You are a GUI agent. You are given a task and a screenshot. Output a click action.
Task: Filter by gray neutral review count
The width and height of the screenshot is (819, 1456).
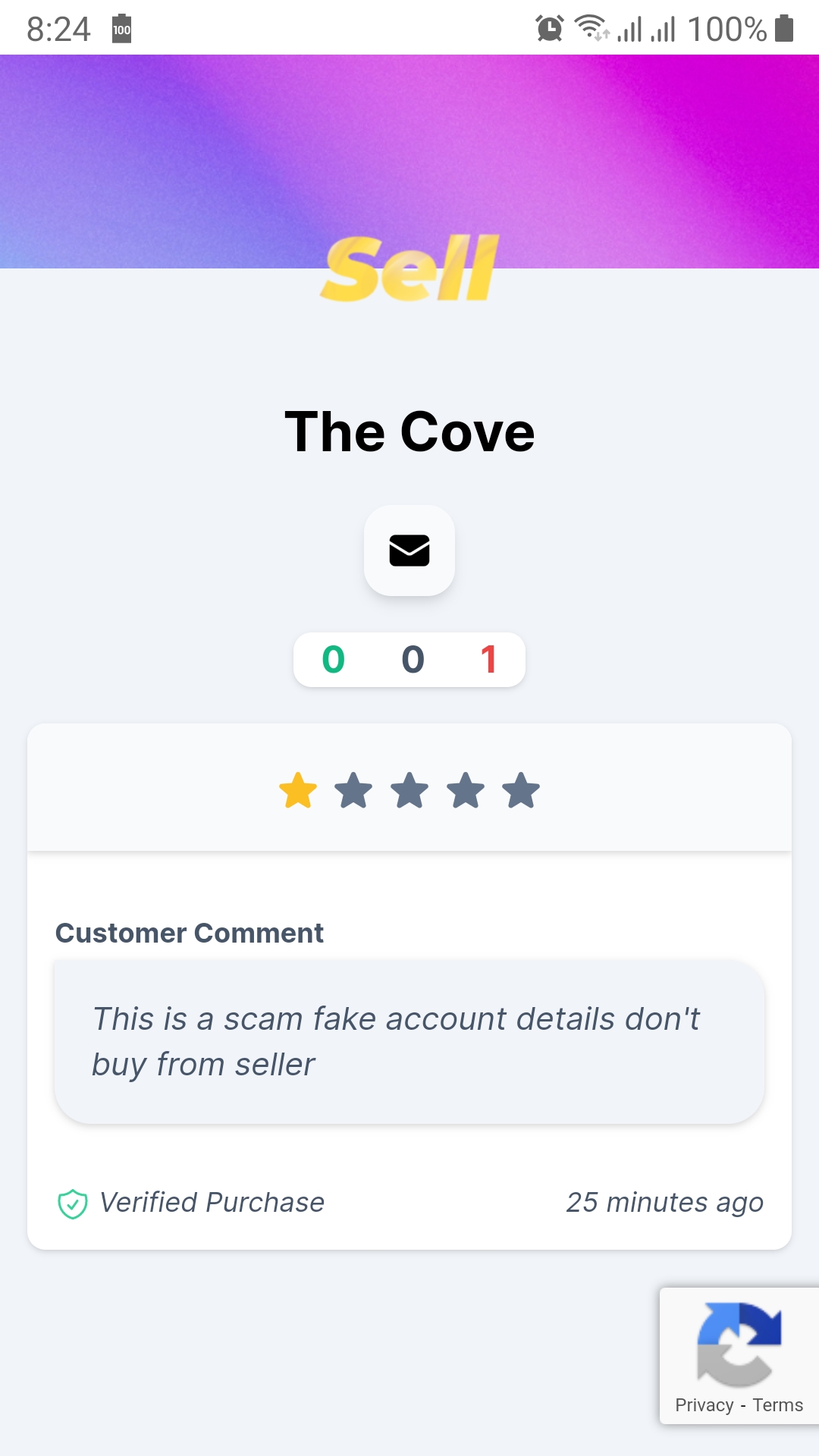(x=413, y=659)
